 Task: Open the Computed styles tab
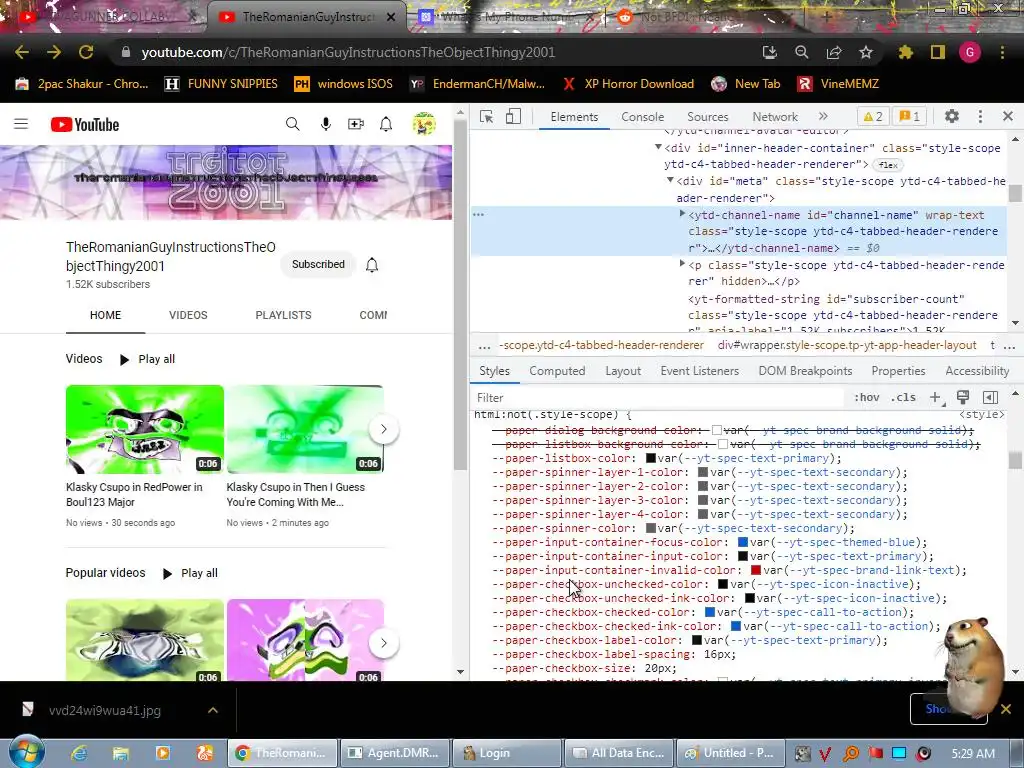[557, 371]
